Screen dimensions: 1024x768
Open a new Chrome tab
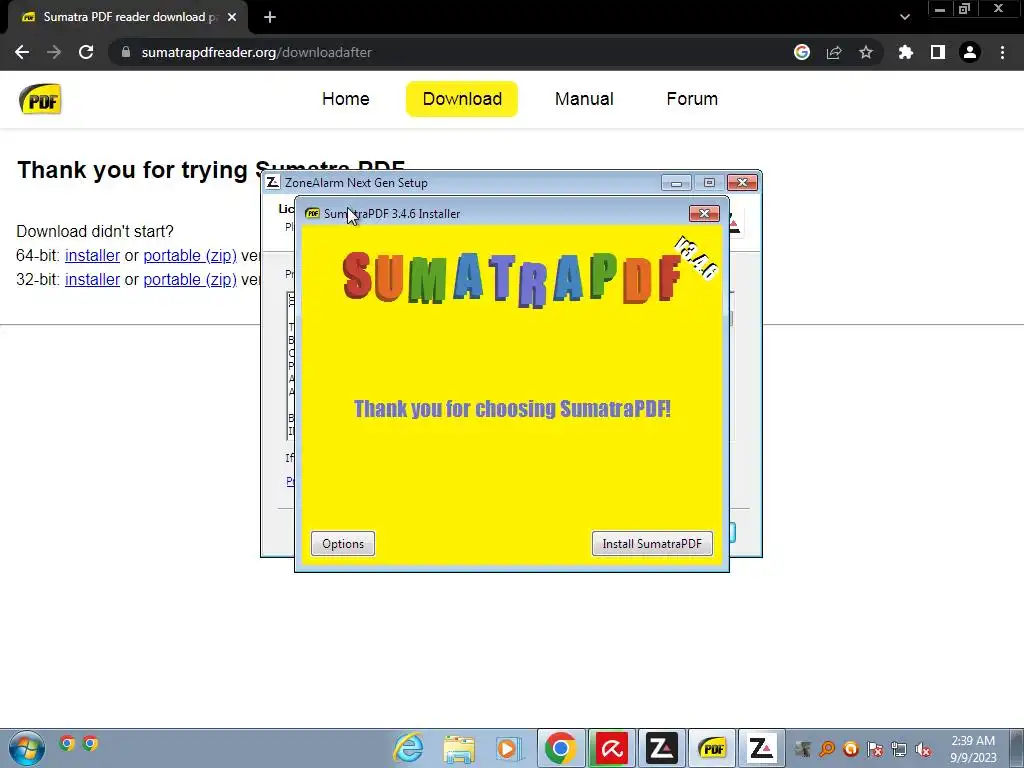270,17
